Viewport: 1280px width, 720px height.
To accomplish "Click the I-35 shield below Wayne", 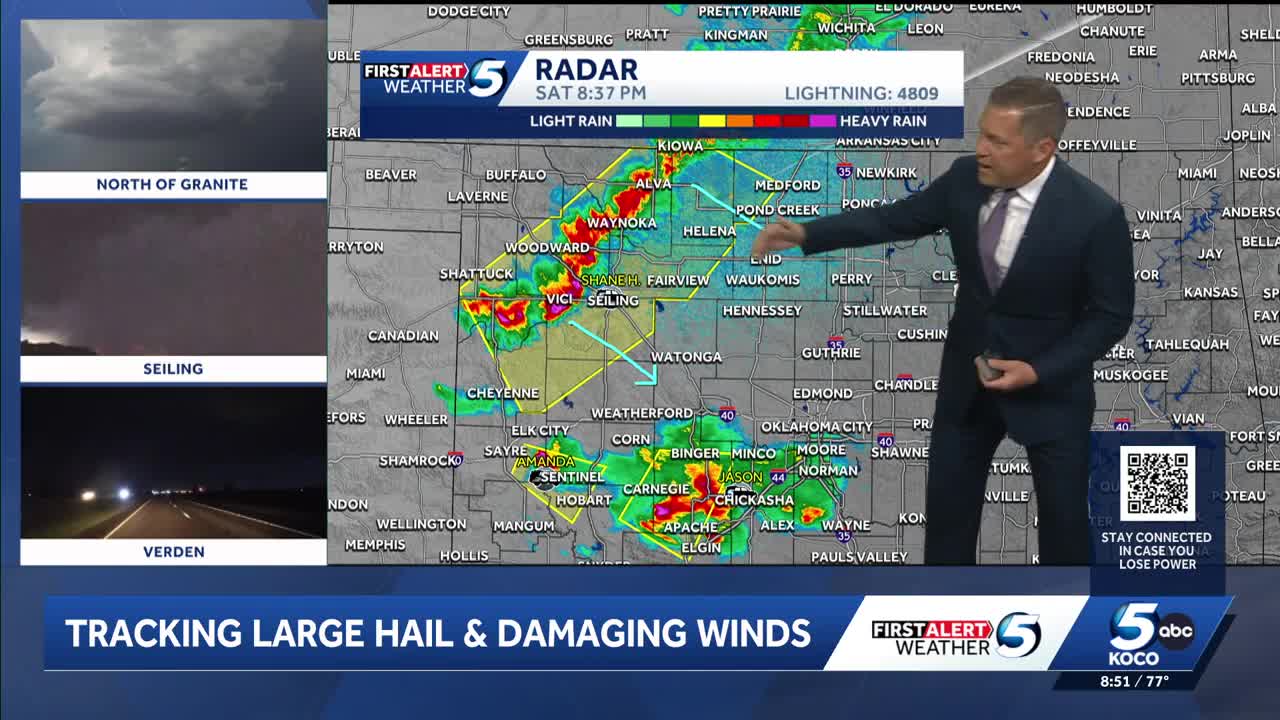I will click(x=845, y=537).
